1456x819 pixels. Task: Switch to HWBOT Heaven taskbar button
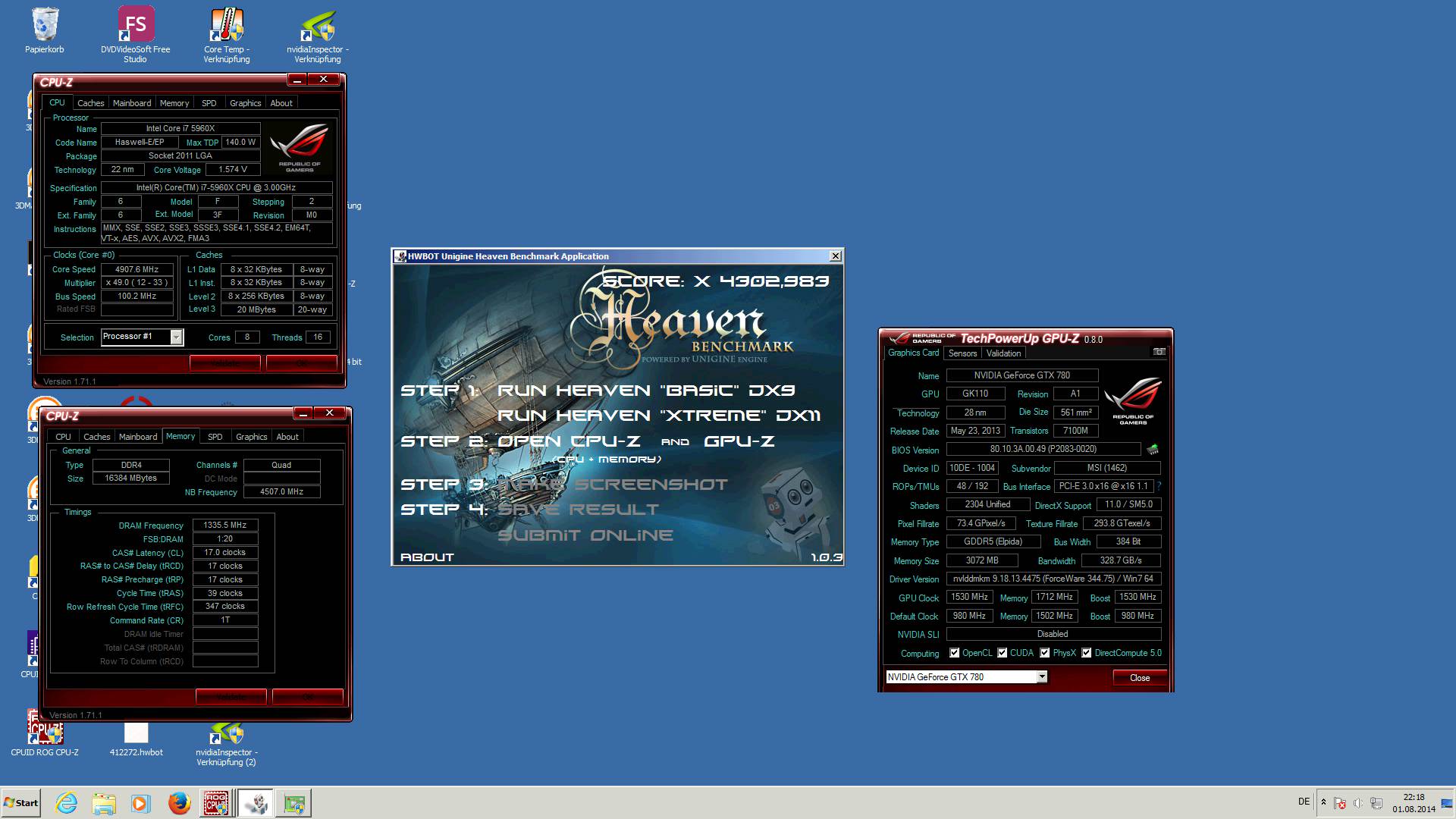(x=256, y=803)
